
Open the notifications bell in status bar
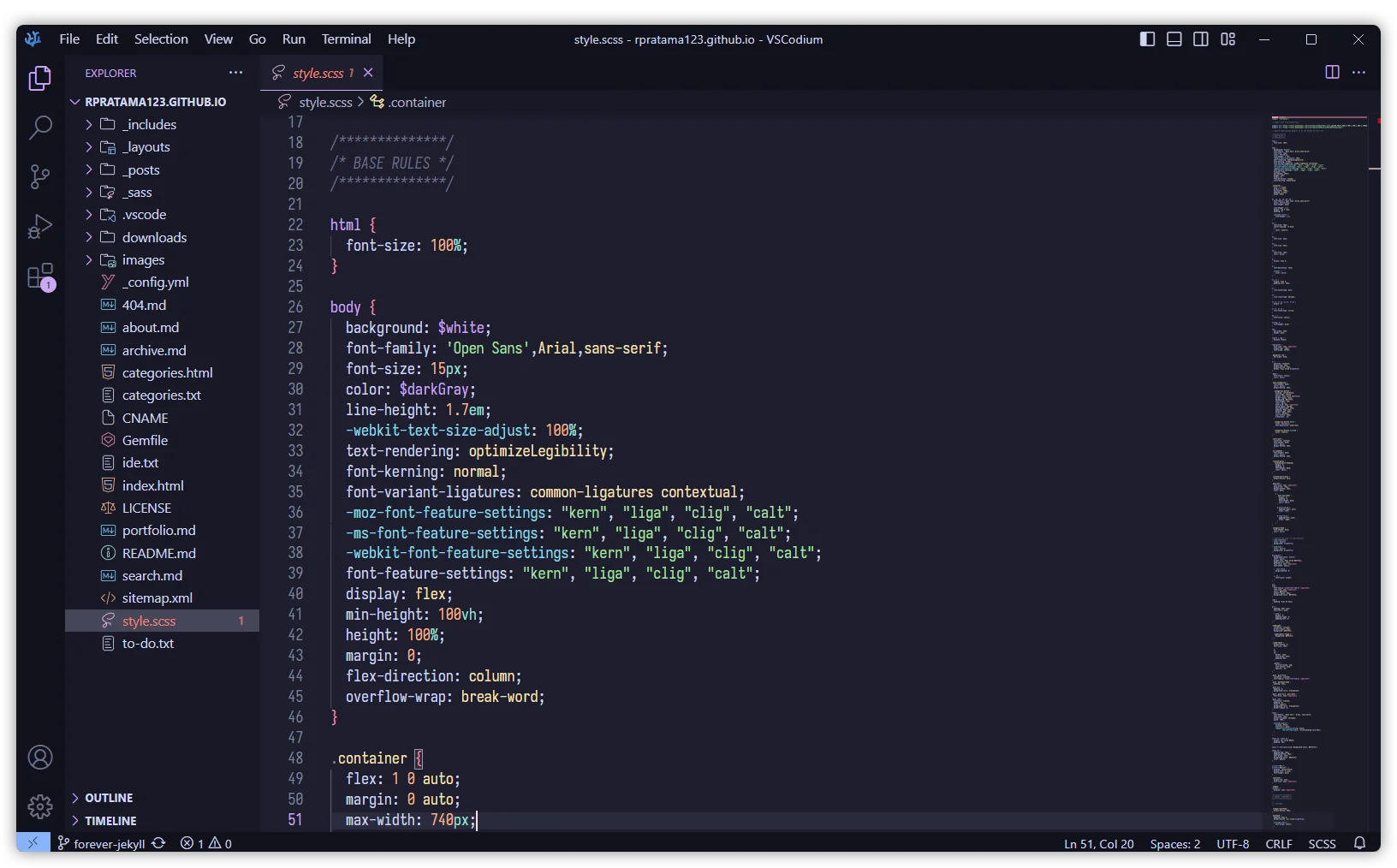click(1359, 844)
